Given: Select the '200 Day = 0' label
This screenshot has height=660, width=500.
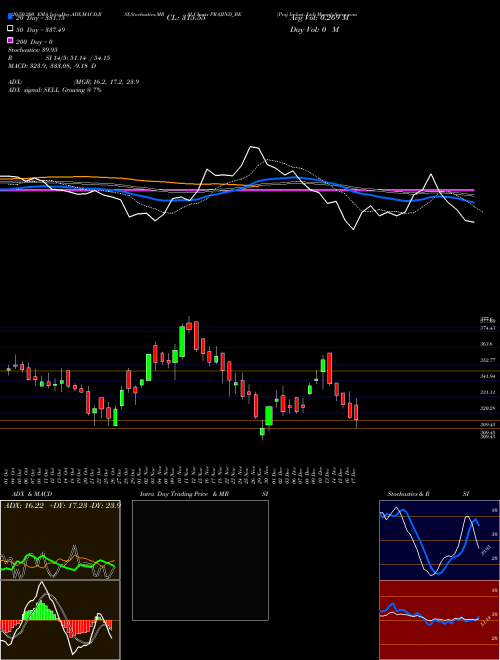Looking at the screenshot, I should point(34,42).
